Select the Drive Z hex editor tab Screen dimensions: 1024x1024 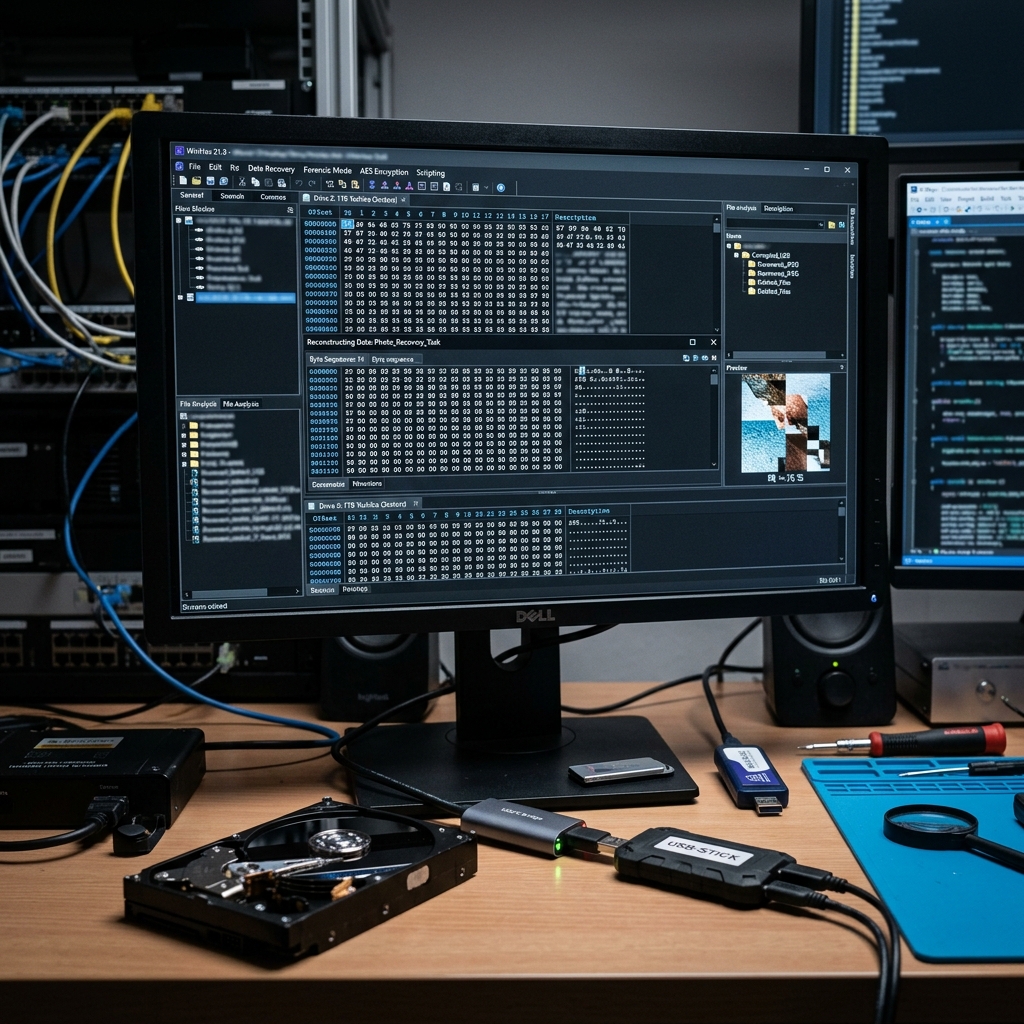355,199
